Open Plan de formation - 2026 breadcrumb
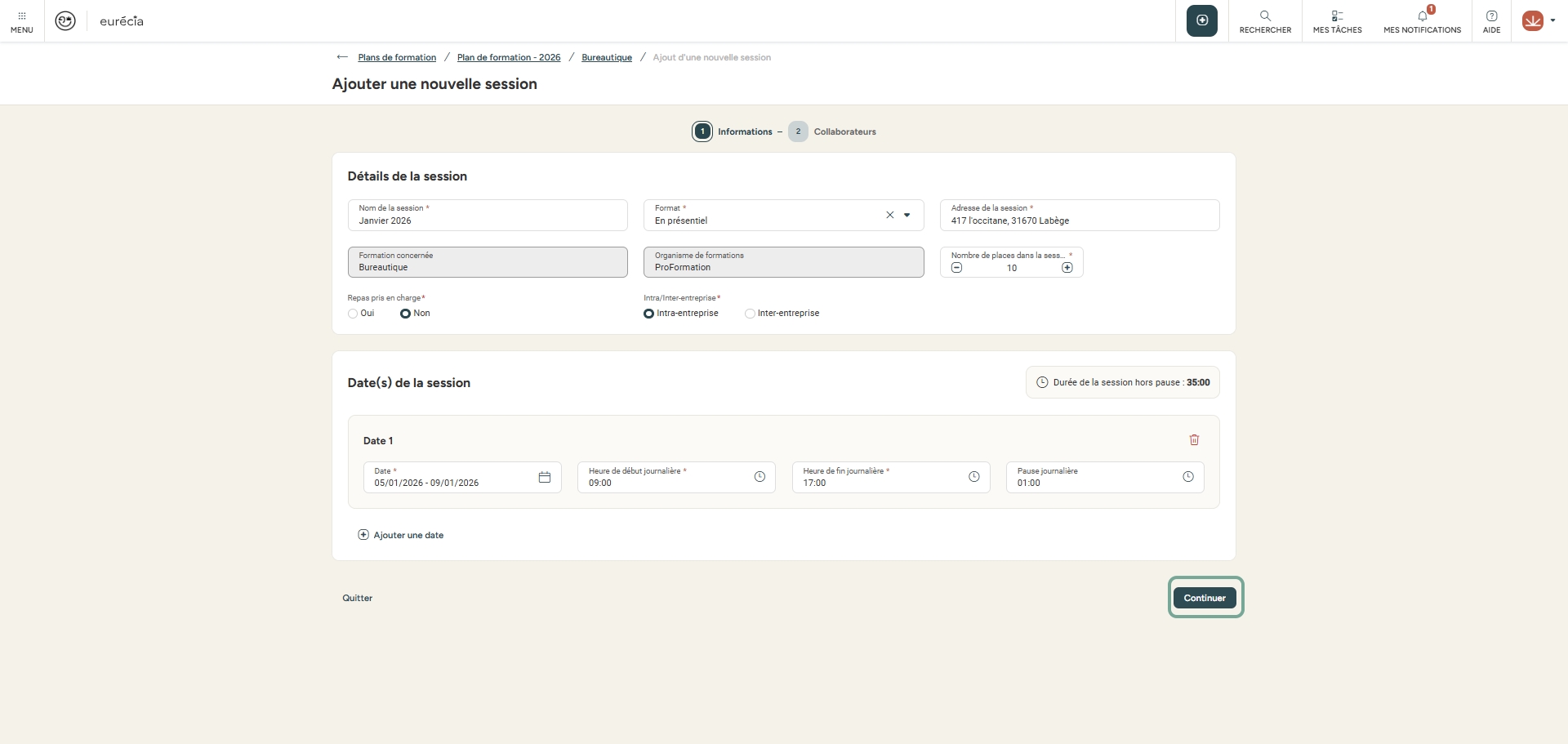This screenshot has height=744, width=1568. [x=508, y=57]
